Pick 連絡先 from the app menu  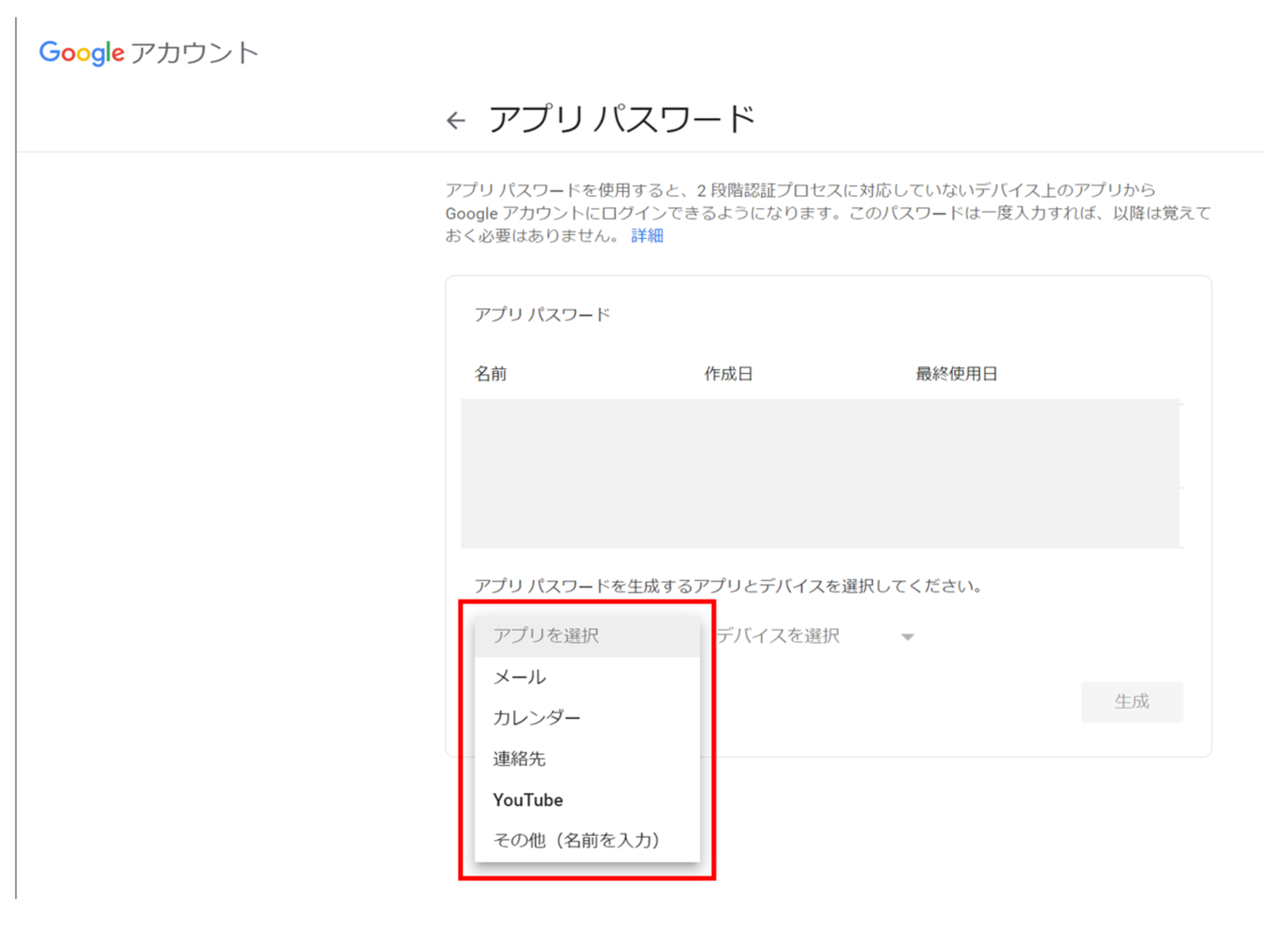pos(519,759)
